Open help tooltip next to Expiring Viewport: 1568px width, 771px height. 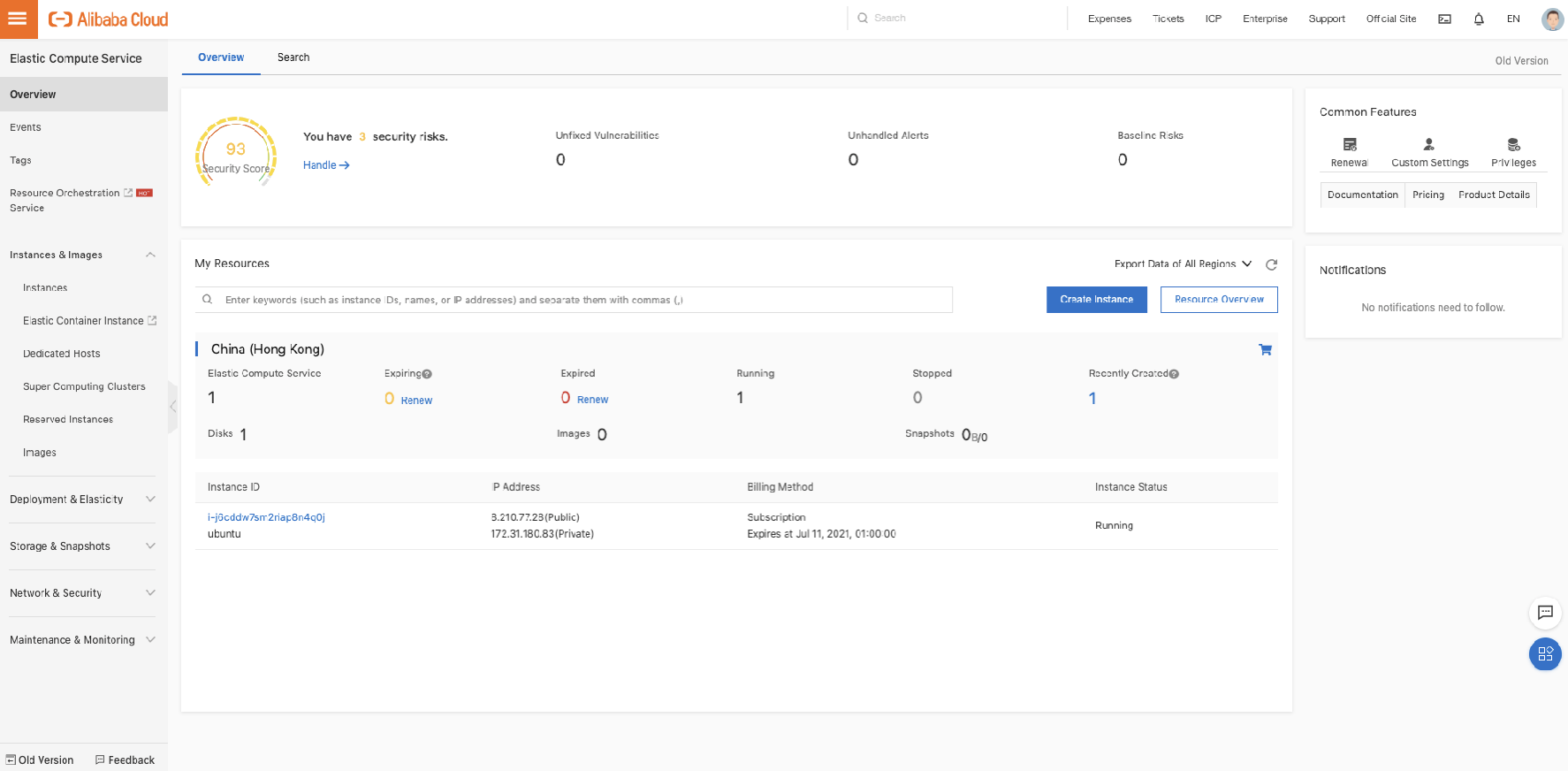[x=427, y=374]
